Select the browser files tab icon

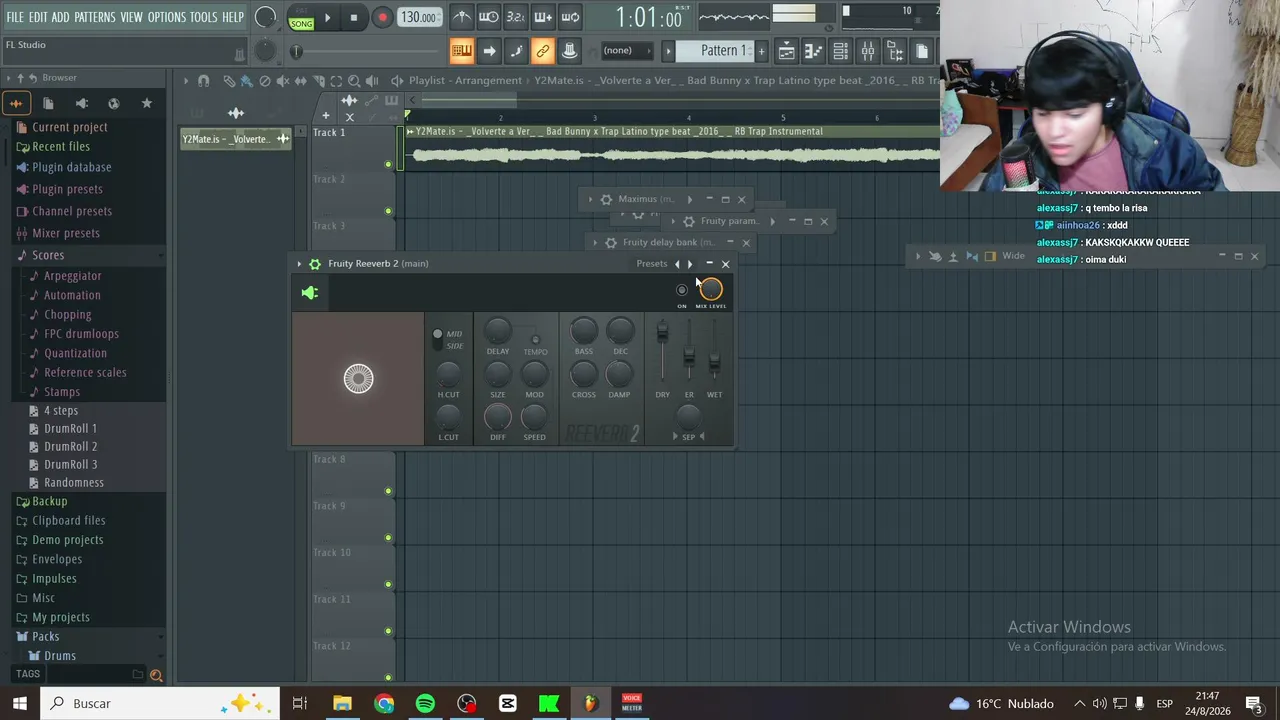tap(48, 103)
